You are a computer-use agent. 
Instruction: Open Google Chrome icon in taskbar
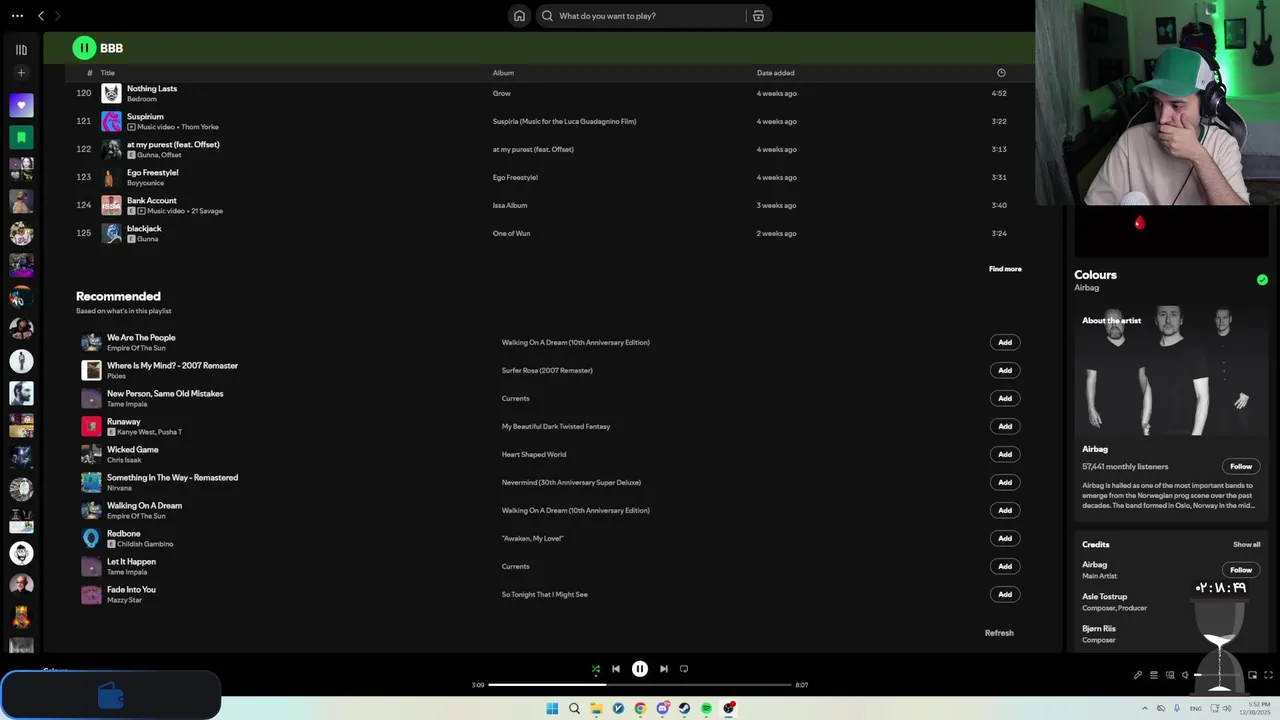[x=640, y=709]
